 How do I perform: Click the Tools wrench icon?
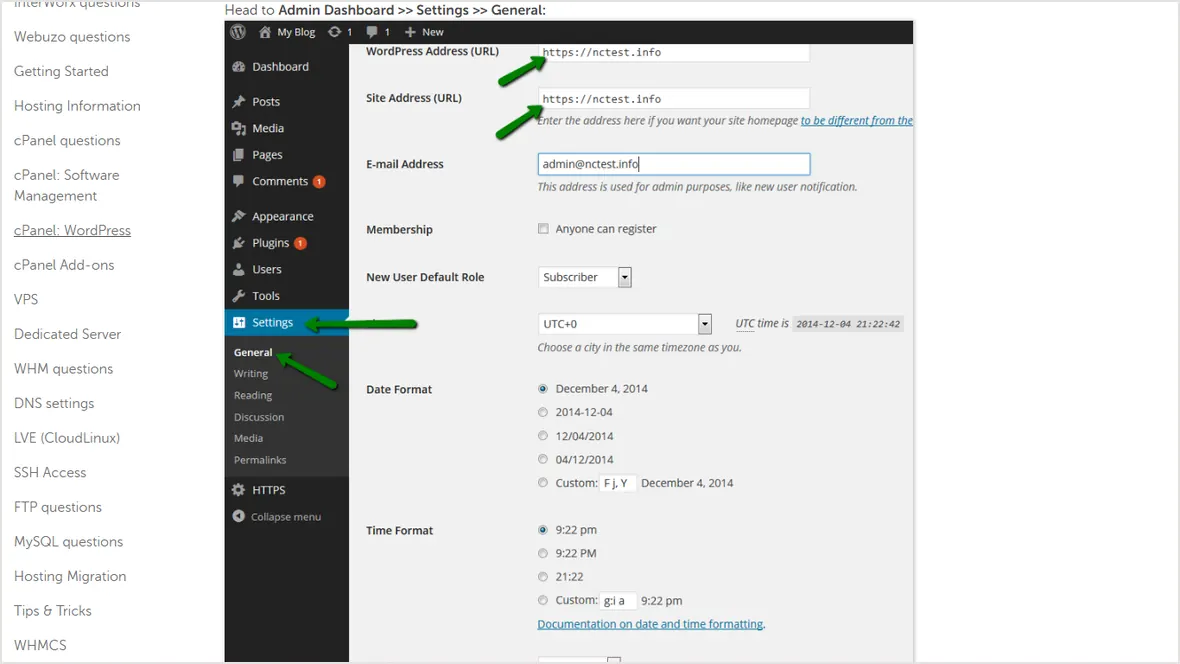239,296
